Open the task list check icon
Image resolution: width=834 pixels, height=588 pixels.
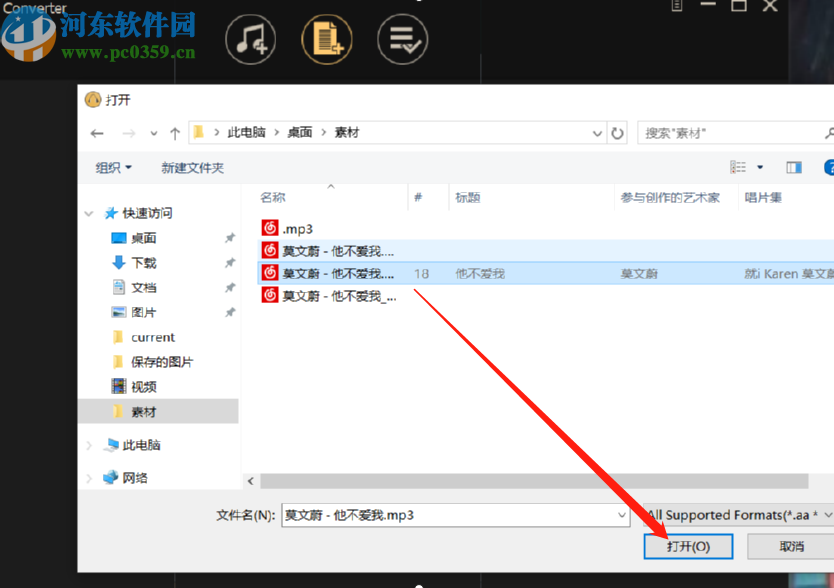402,40
